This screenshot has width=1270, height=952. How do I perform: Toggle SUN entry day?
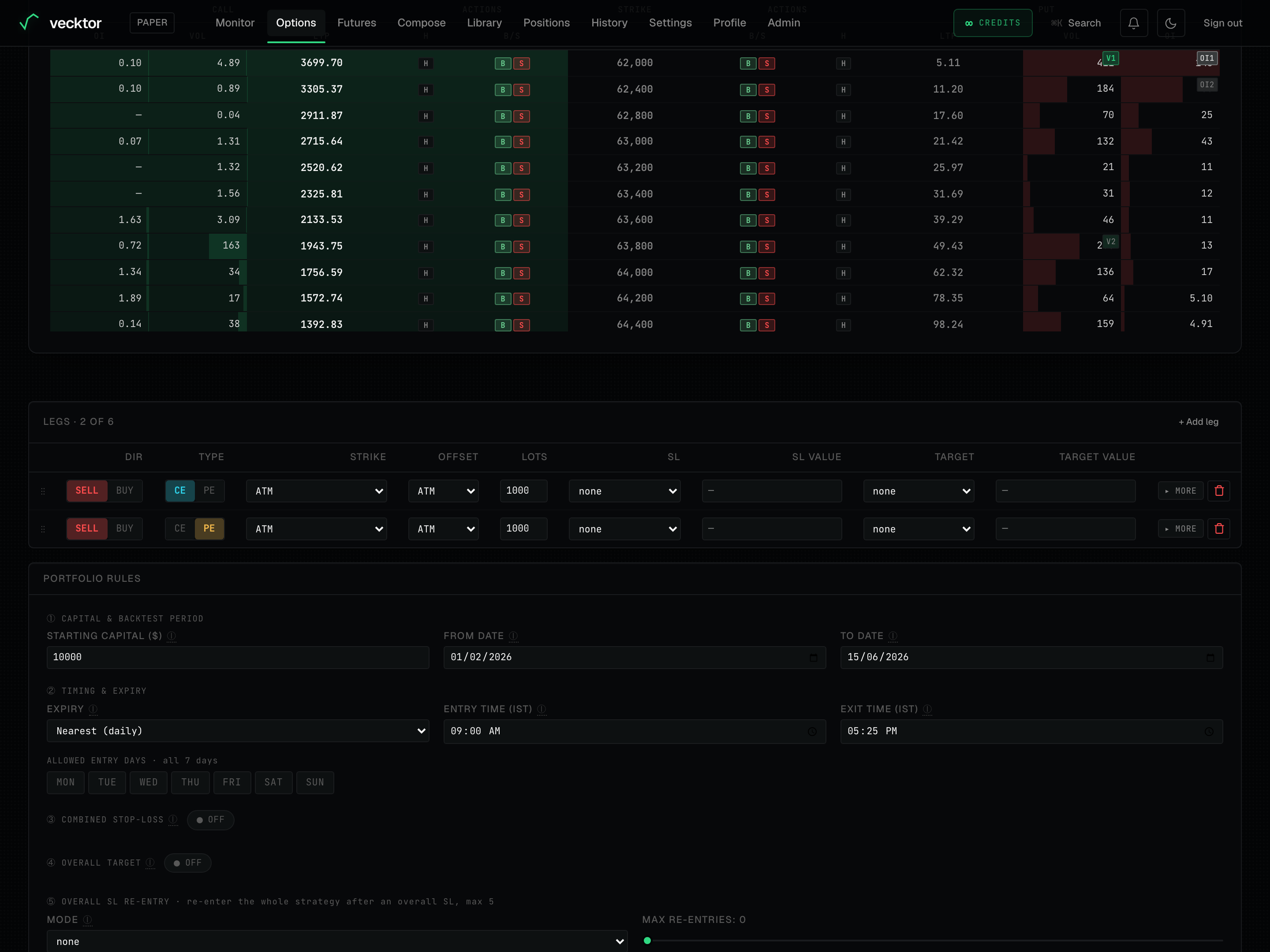tap(315, 783)
